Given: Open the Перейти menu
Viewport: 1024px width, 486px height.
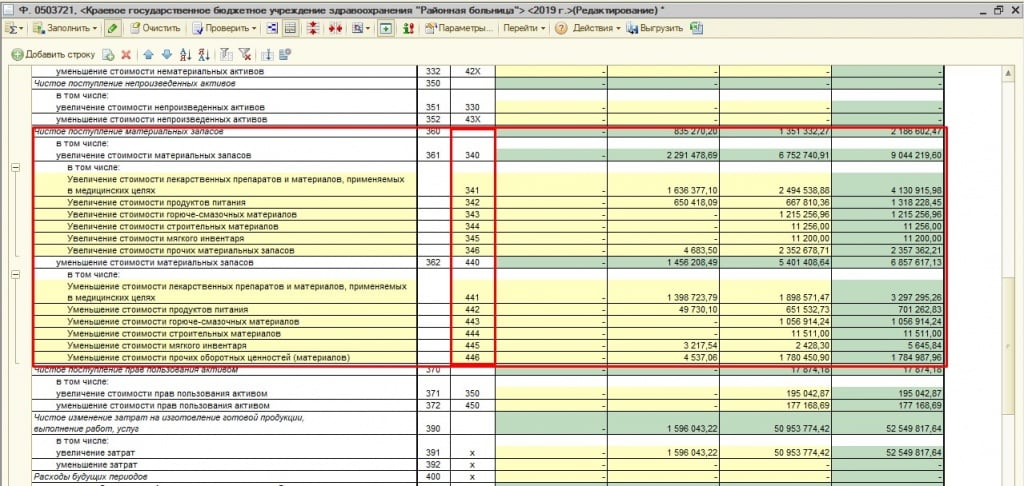Looking at the screenshot, I should (524, 28).
